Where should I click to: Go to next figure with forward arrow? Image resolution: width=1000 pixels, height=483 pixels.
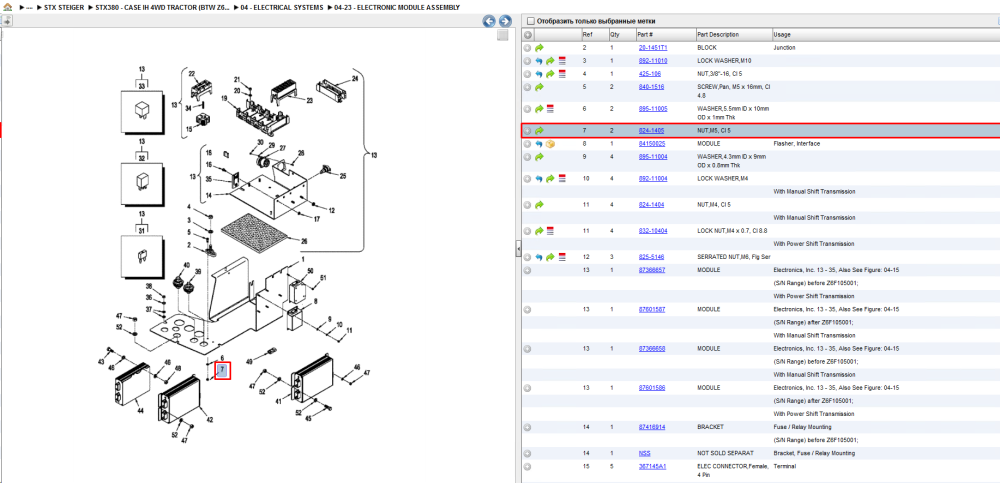504,21
